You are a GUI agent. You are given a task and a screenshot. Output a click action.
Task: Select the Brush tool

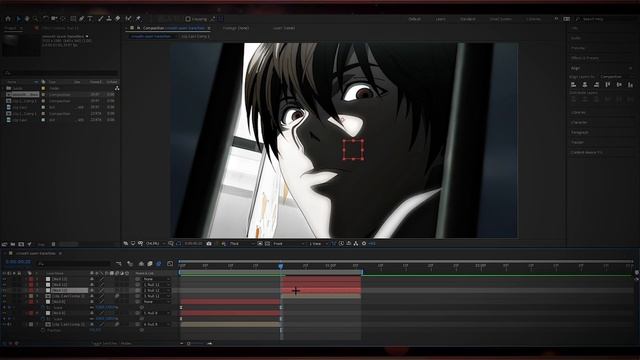tap(101, 19)
